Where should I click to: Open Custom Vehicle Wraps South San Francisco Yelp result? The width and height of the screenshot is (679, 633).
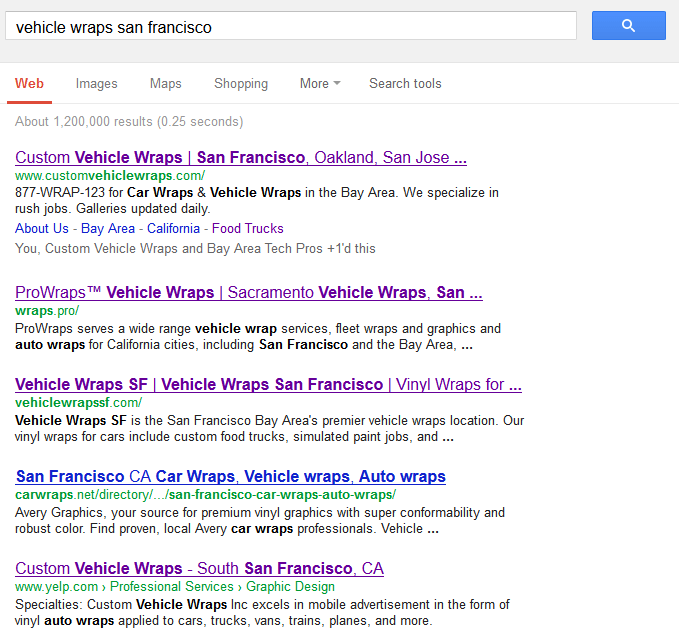coord(199,568)
